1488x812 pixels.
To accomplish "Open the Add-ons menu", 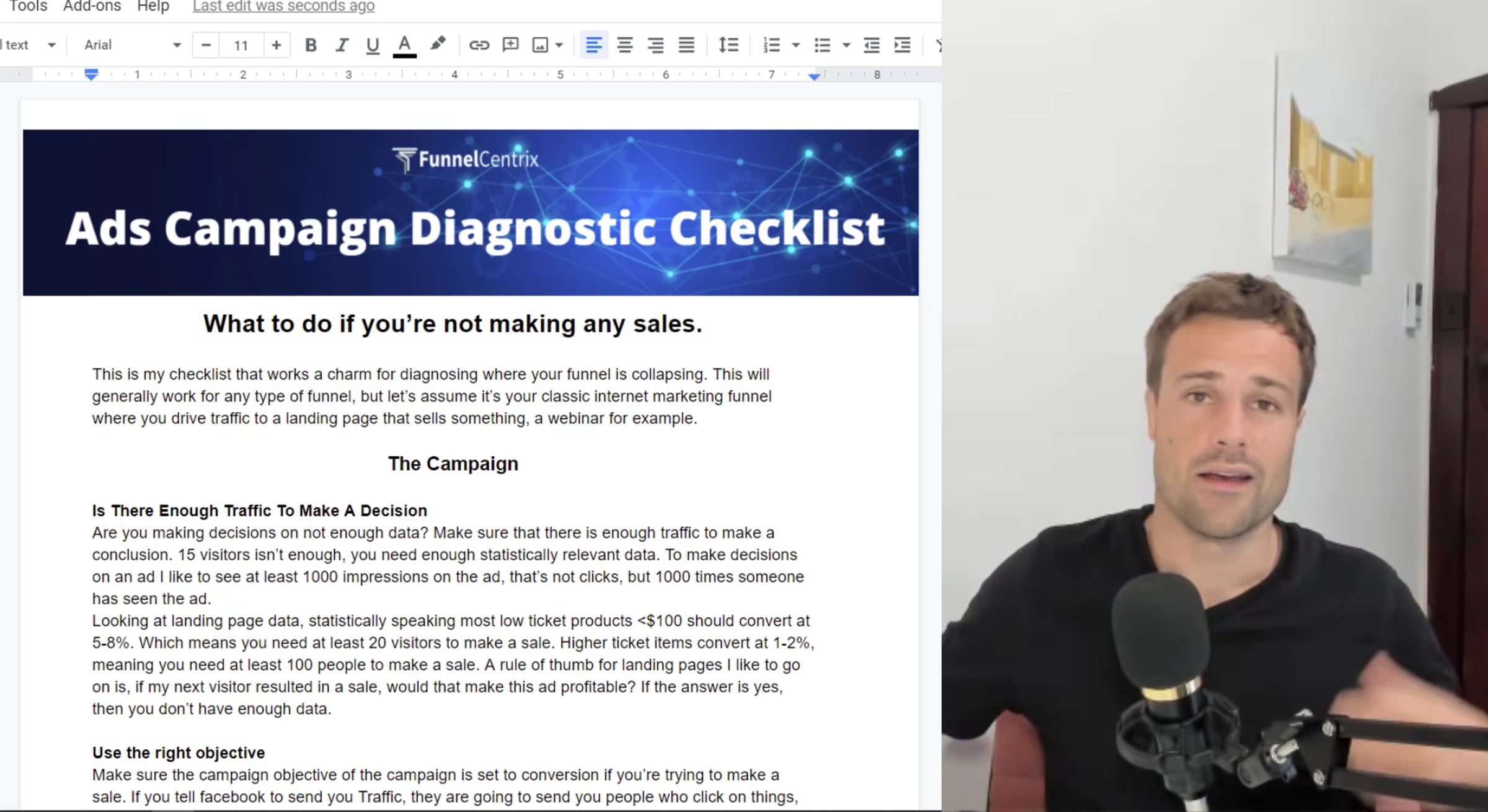I will tap(92, 6).
